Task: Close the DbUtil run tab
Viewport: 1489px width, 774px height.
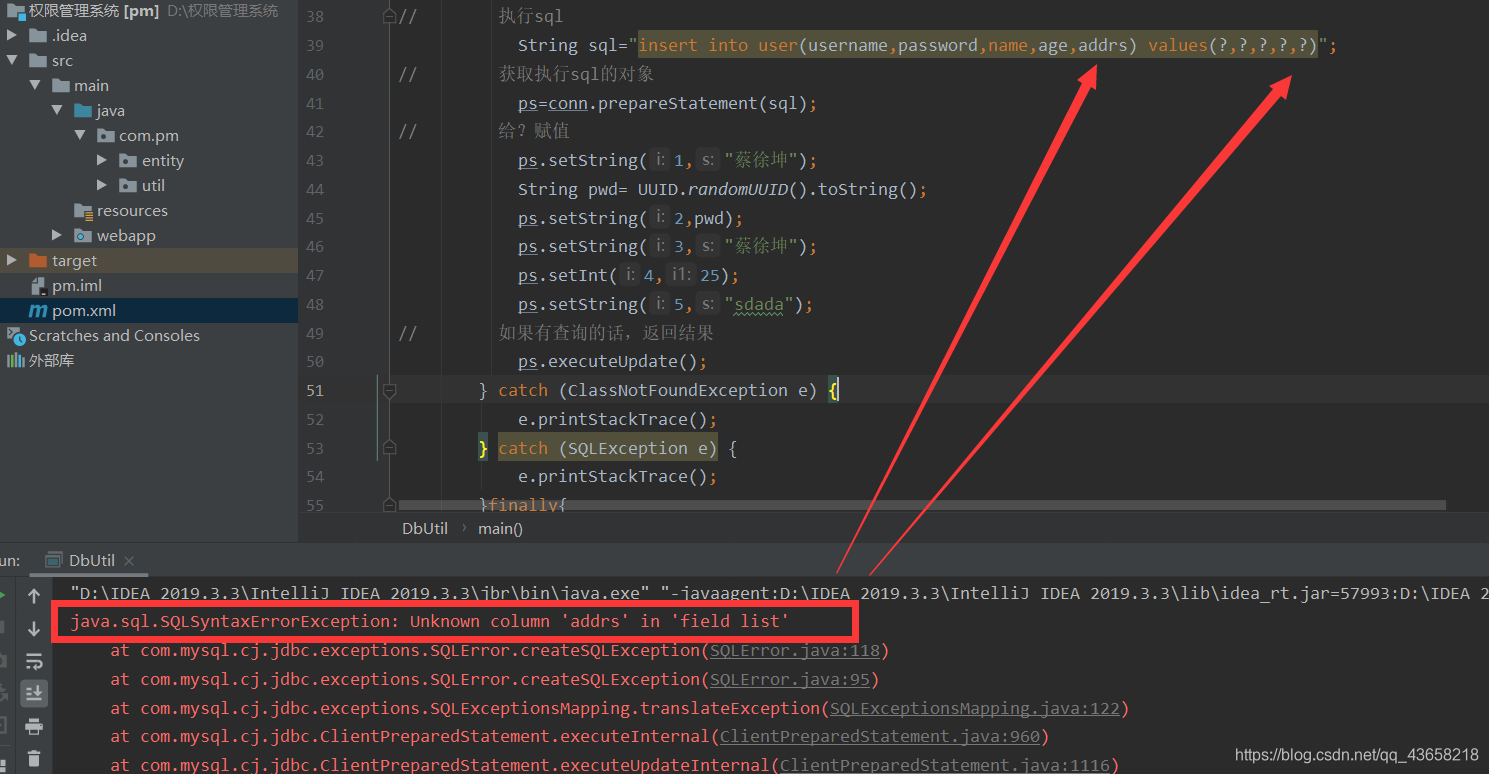Action: click(129, 561)
